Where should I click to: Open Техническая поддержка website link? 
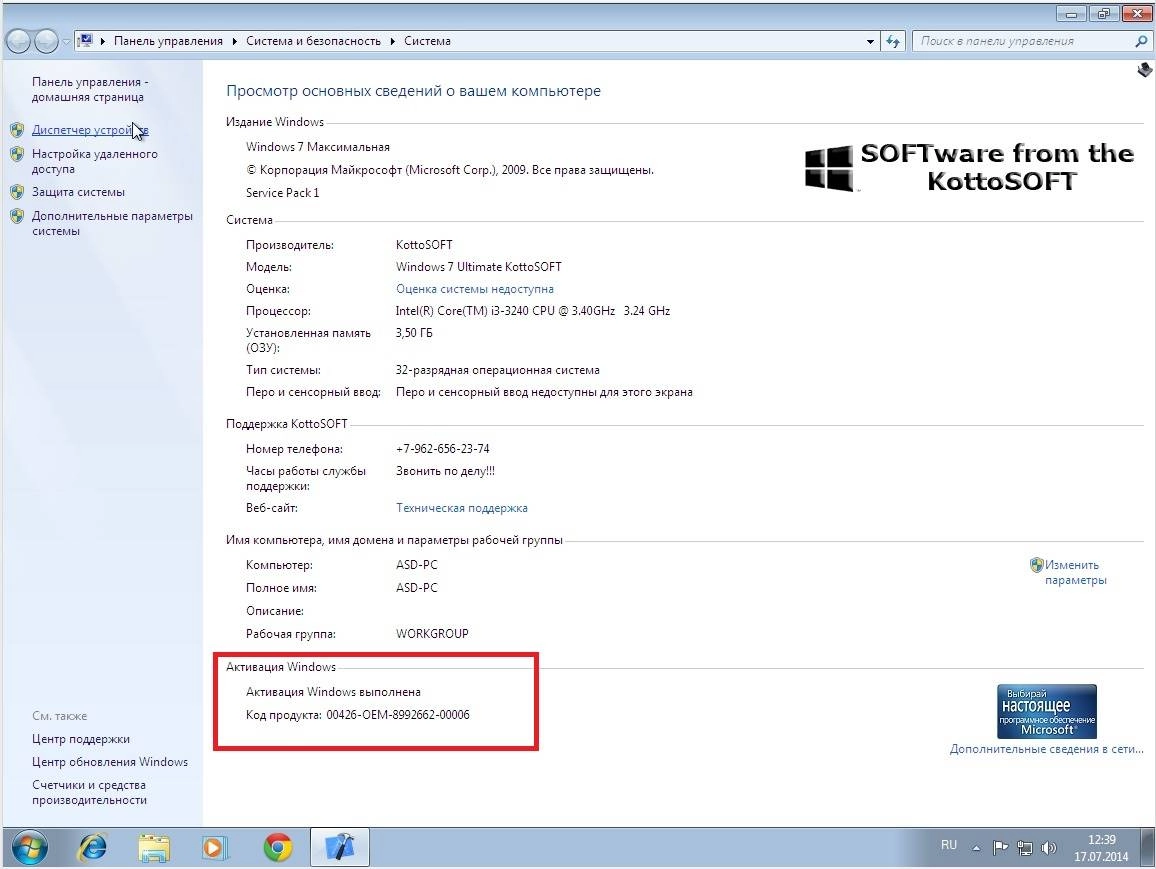(x=462, y=508)
